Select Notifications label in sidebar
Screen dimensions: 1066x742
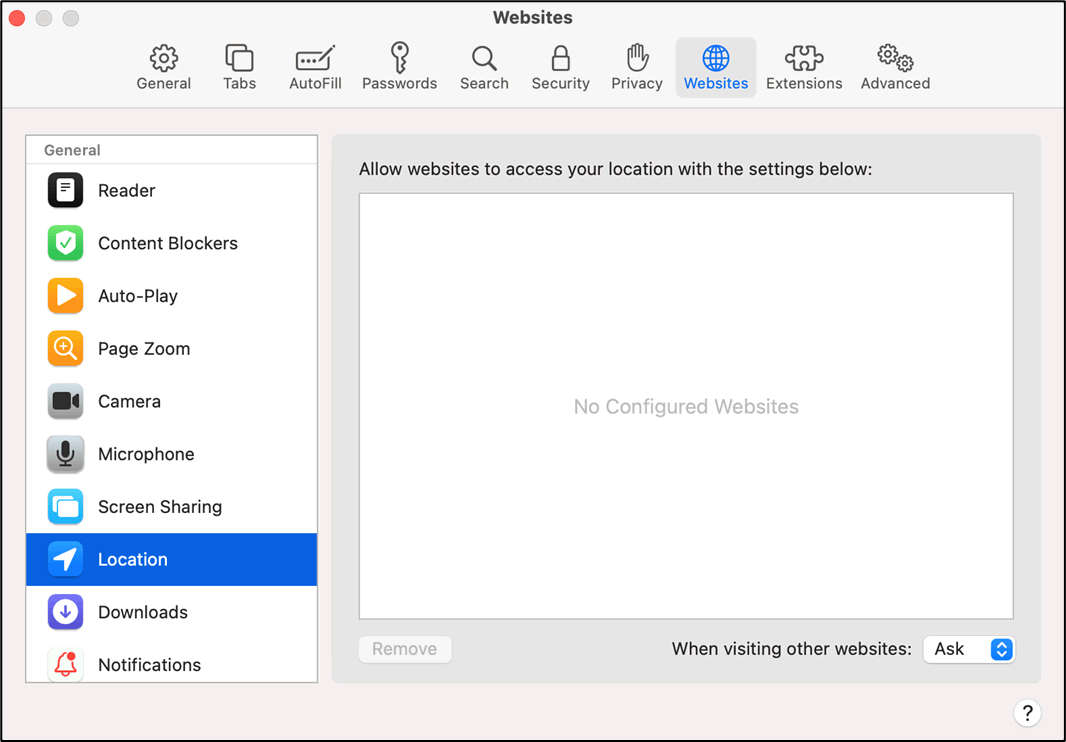tap(150, 665)
